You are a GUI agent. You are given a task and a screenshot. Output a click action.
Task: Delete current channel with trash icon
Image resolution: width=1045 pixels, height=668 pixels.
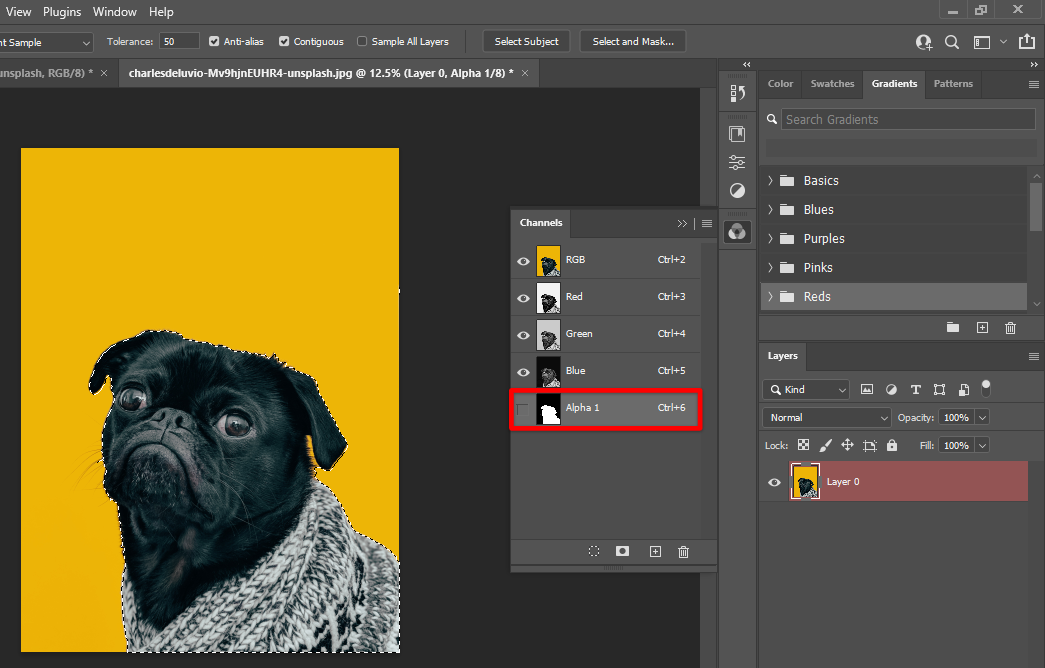(x=683, y=551)
